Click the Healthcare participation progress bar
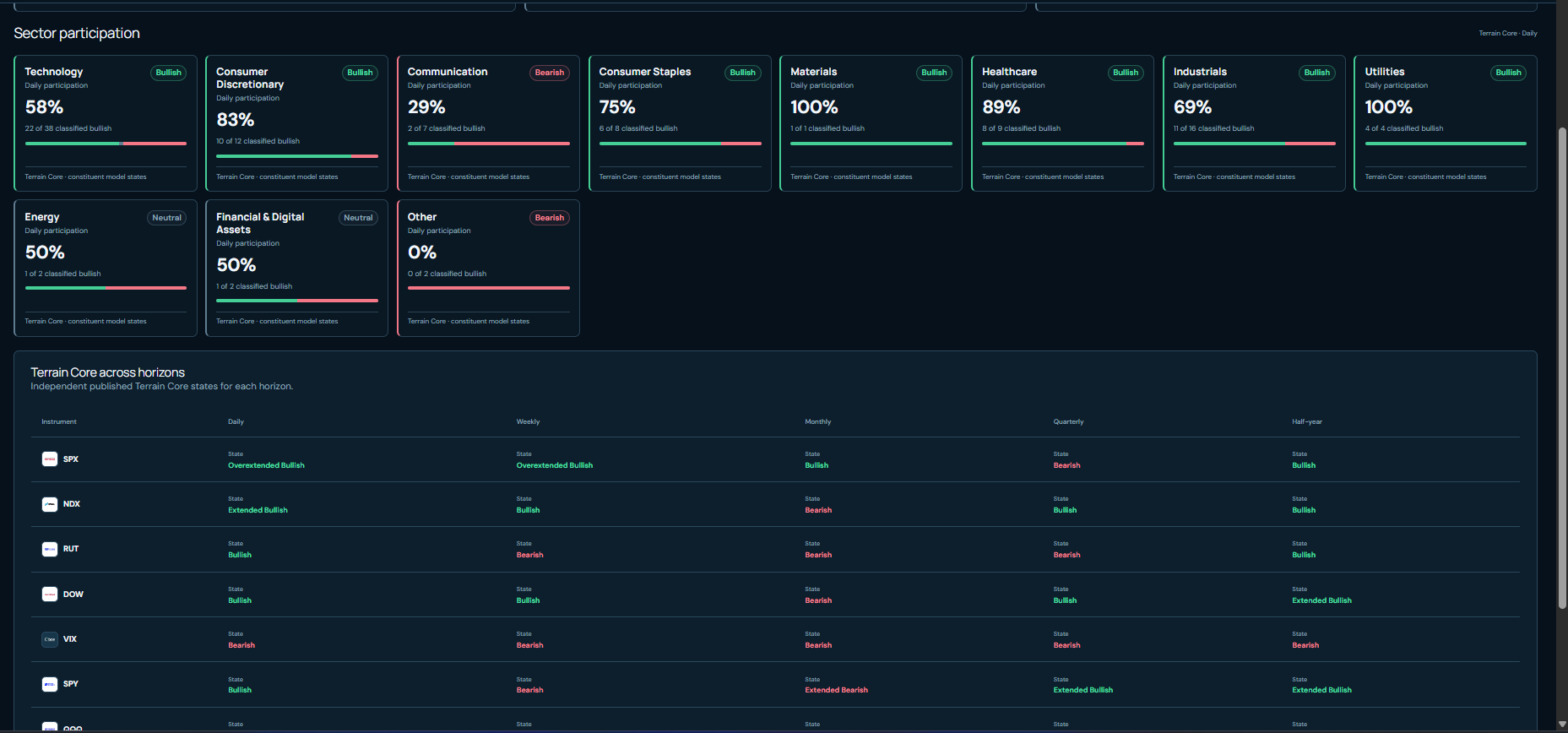The image size is (1568, 733). pos(1062,144)
